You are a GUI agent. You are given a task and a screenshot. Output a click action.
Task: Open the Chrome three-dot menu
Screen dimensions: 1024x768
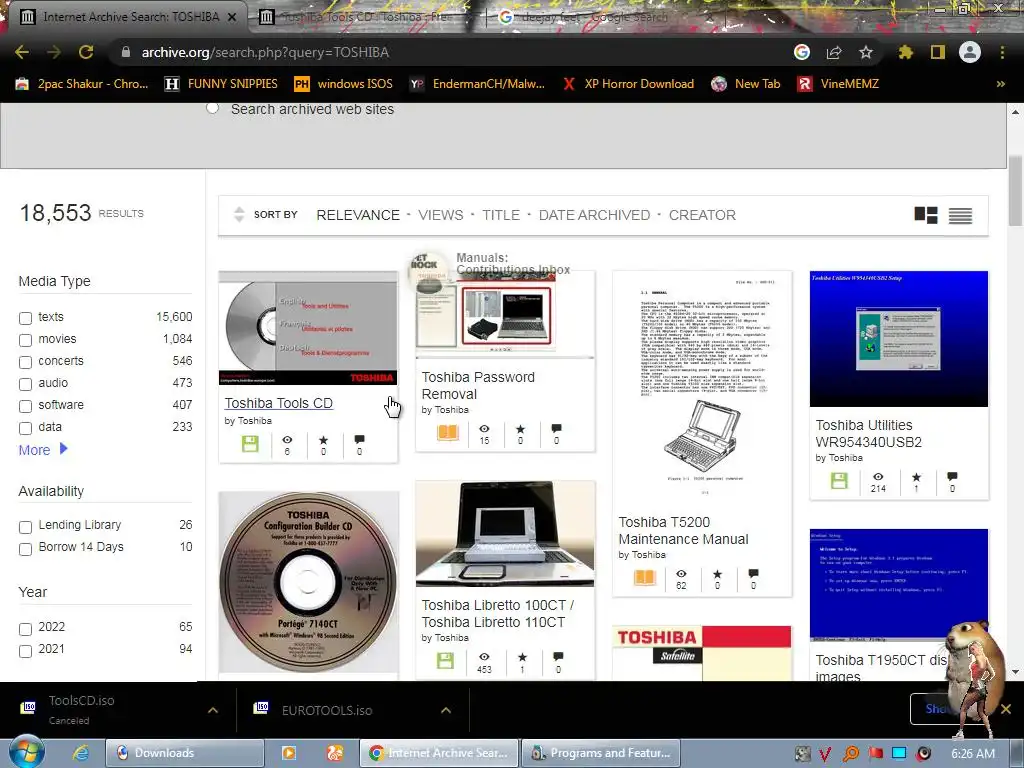click(1002, 52)
